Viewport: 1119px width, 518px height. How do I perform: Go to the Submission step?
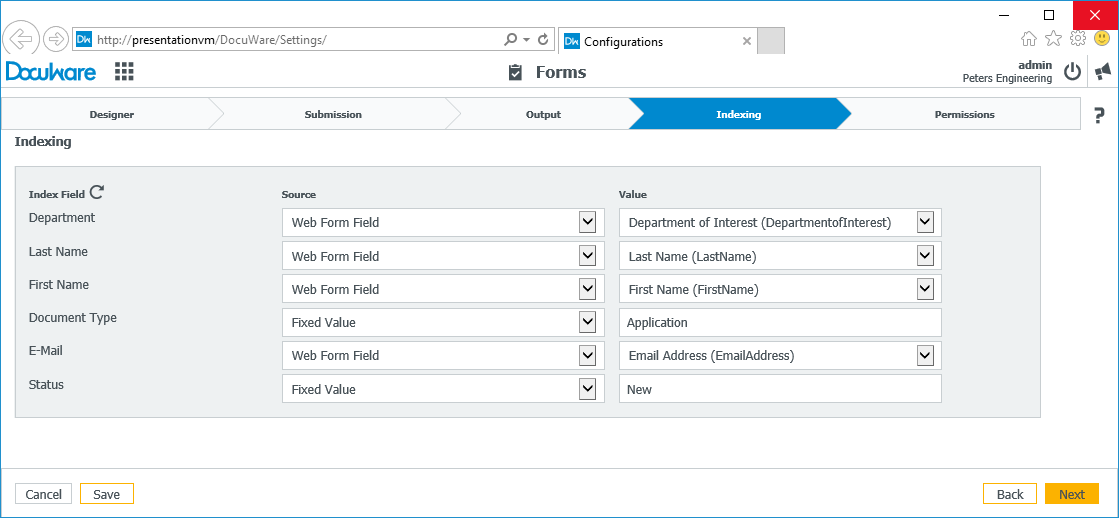(333, 114)
